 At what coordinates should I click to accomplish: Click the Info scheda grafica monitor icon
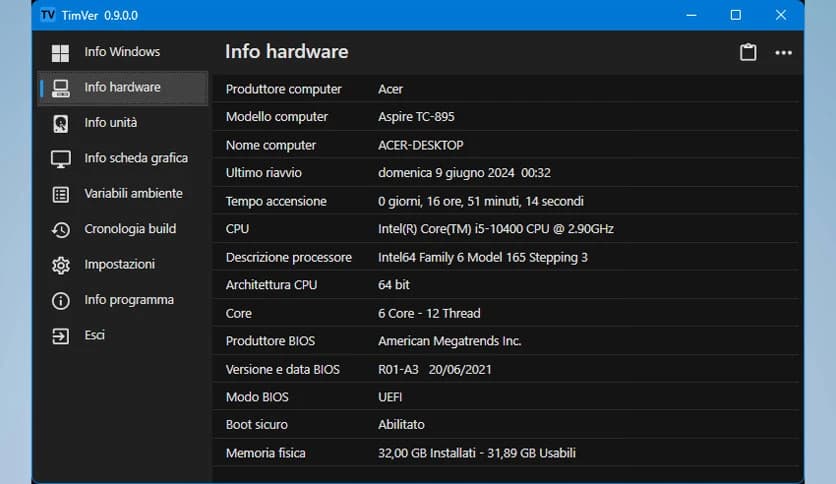[60, 159]
